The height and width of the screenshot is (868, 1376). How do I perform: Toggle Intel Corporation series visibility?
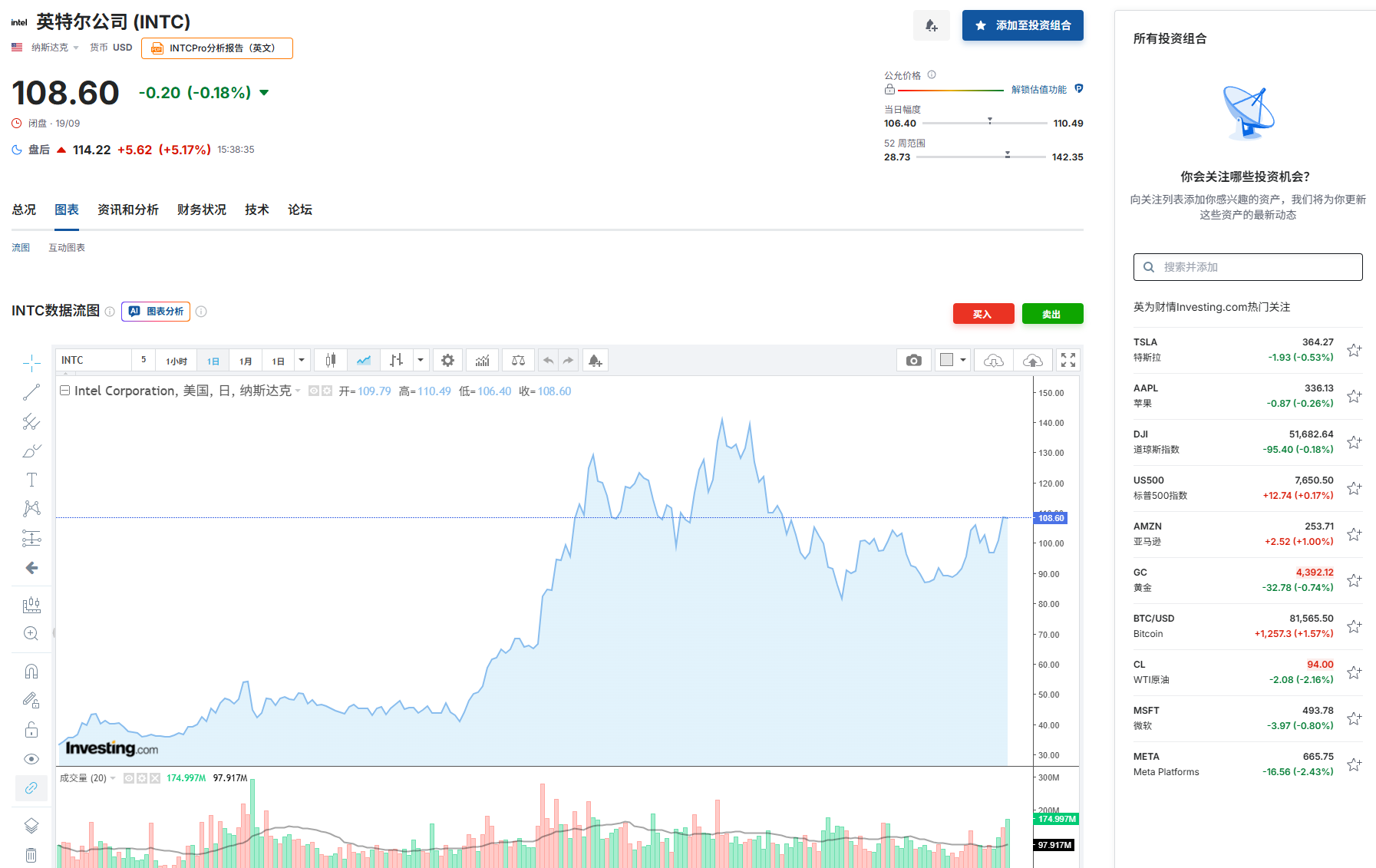tap(313, 391)
